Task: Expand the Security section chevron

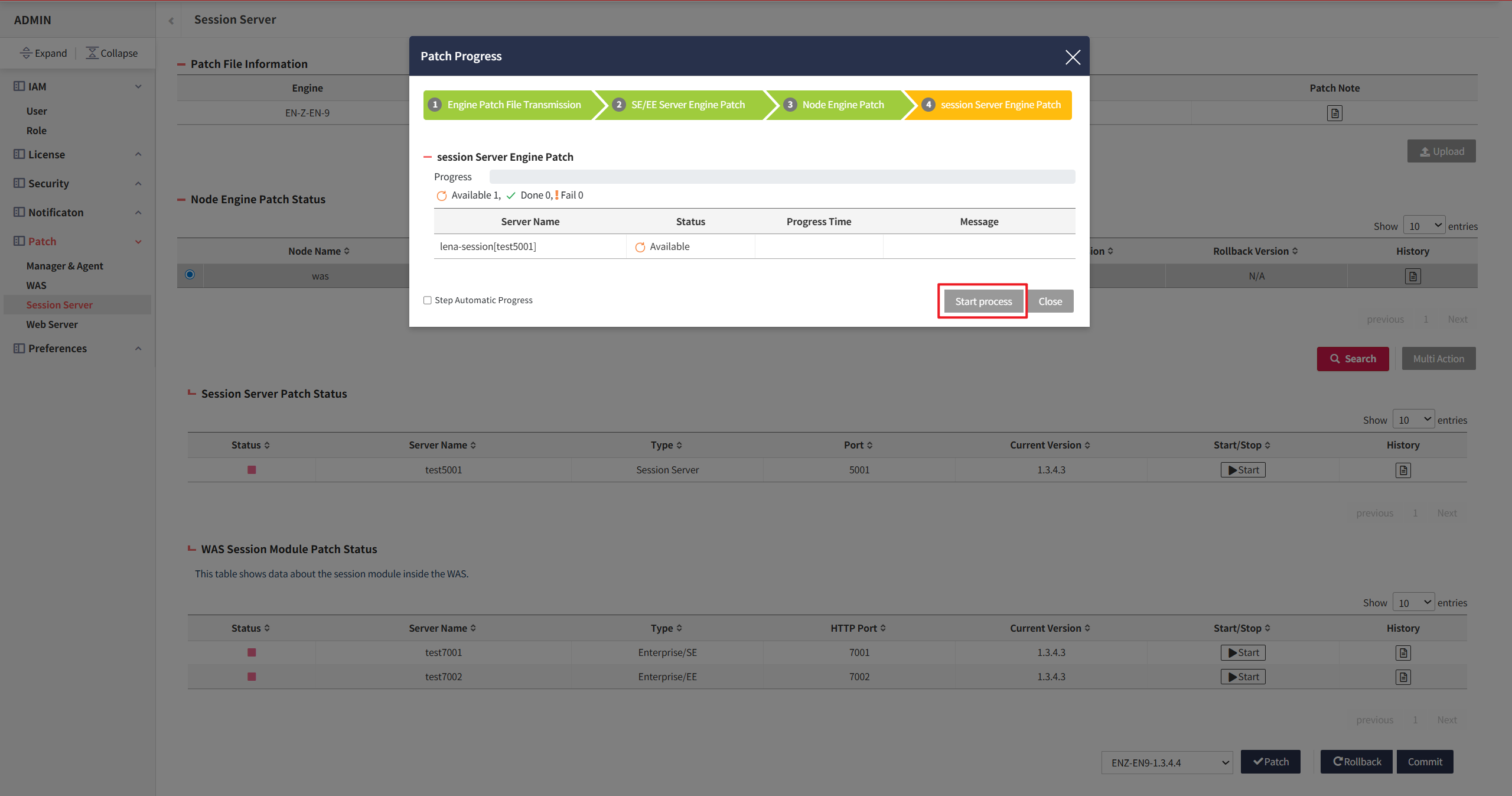Action: pyautogui.click(x=138, y=183)
